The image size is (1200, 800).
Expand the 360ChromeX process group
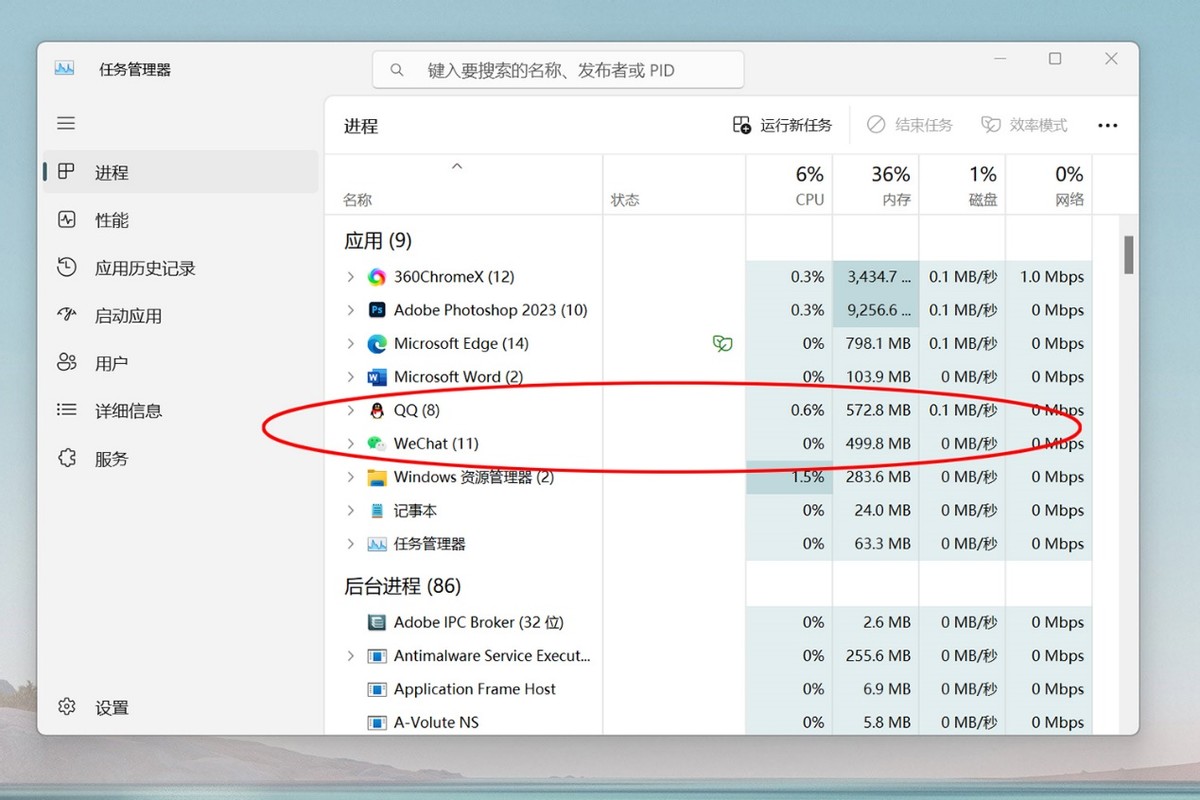click(349, 277)
